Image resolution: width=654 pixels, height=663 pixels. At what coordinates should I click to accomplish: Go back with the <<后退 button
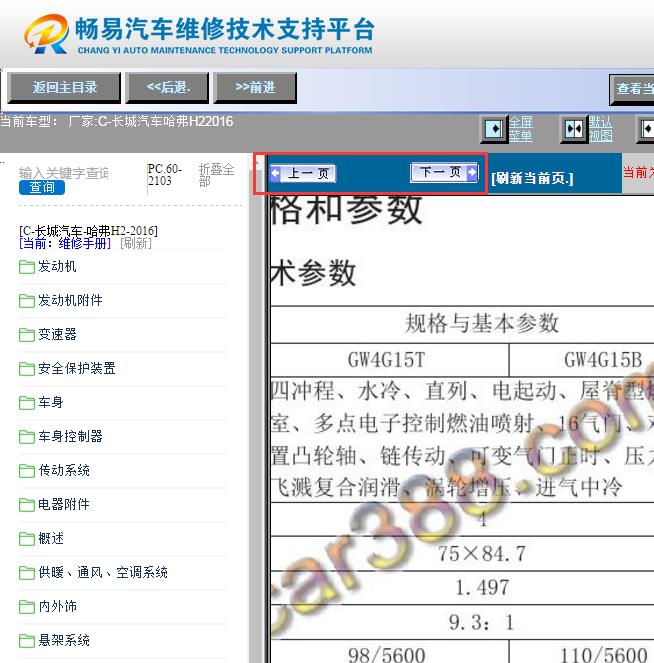pos(167,88)
